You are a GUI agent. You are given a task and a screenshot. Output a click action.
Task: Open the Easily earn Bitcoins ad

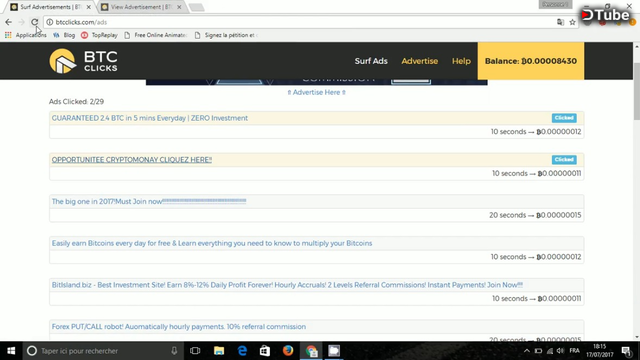[x=212, y=243]
